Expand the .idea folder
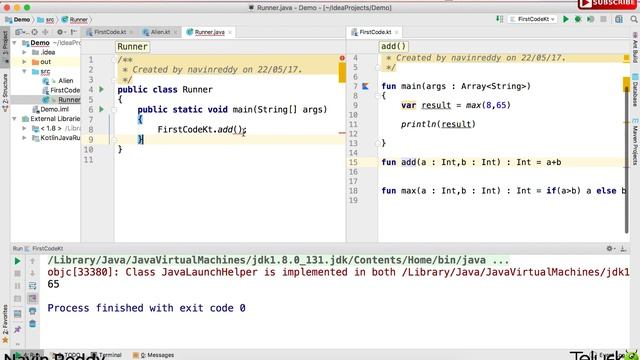This screenshot has width=640, height=360. tap(24, 52)
